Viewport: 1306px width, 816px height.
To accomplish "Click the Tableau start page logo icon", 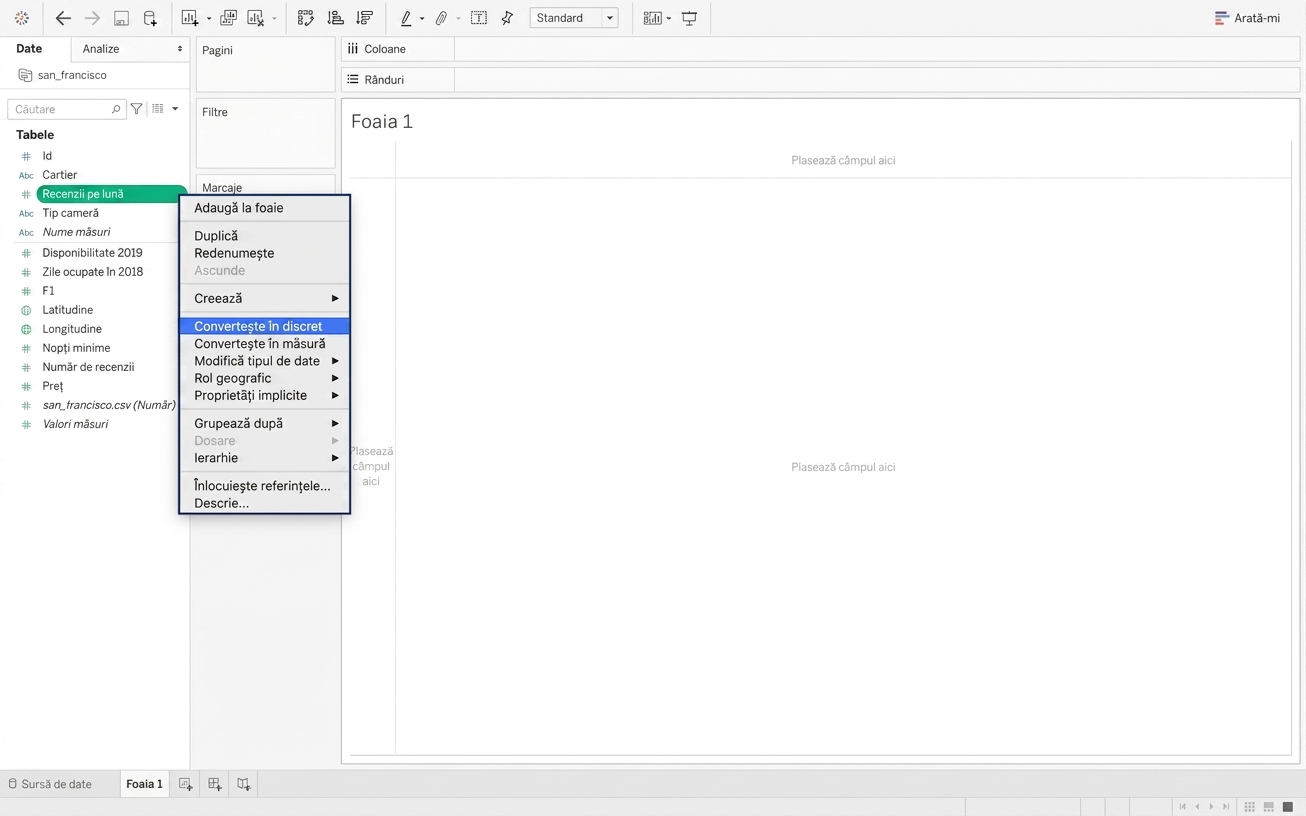I will [22, 18].
